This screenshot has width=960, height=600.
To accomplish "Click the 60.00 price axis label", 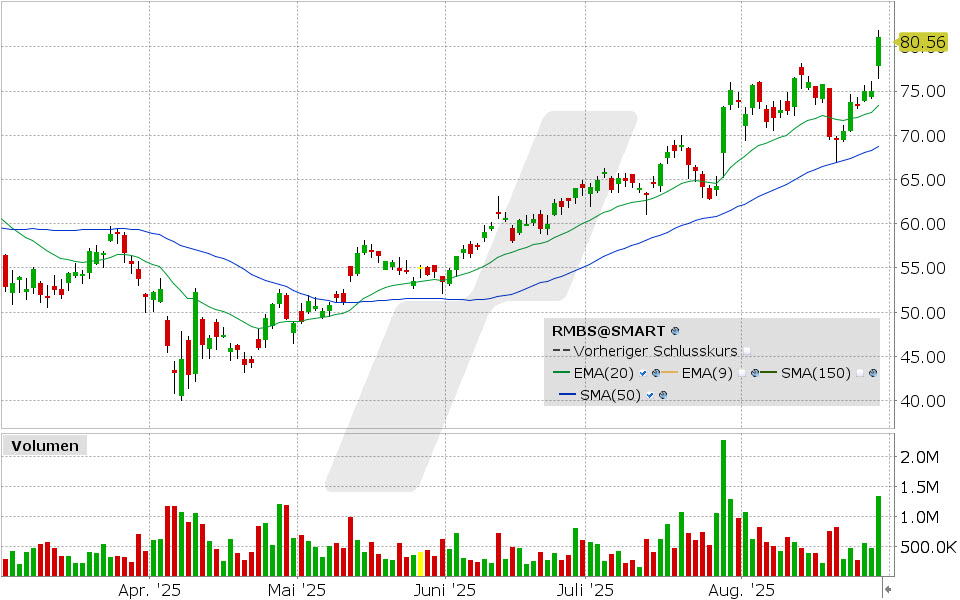I will (x=923, y=224).
